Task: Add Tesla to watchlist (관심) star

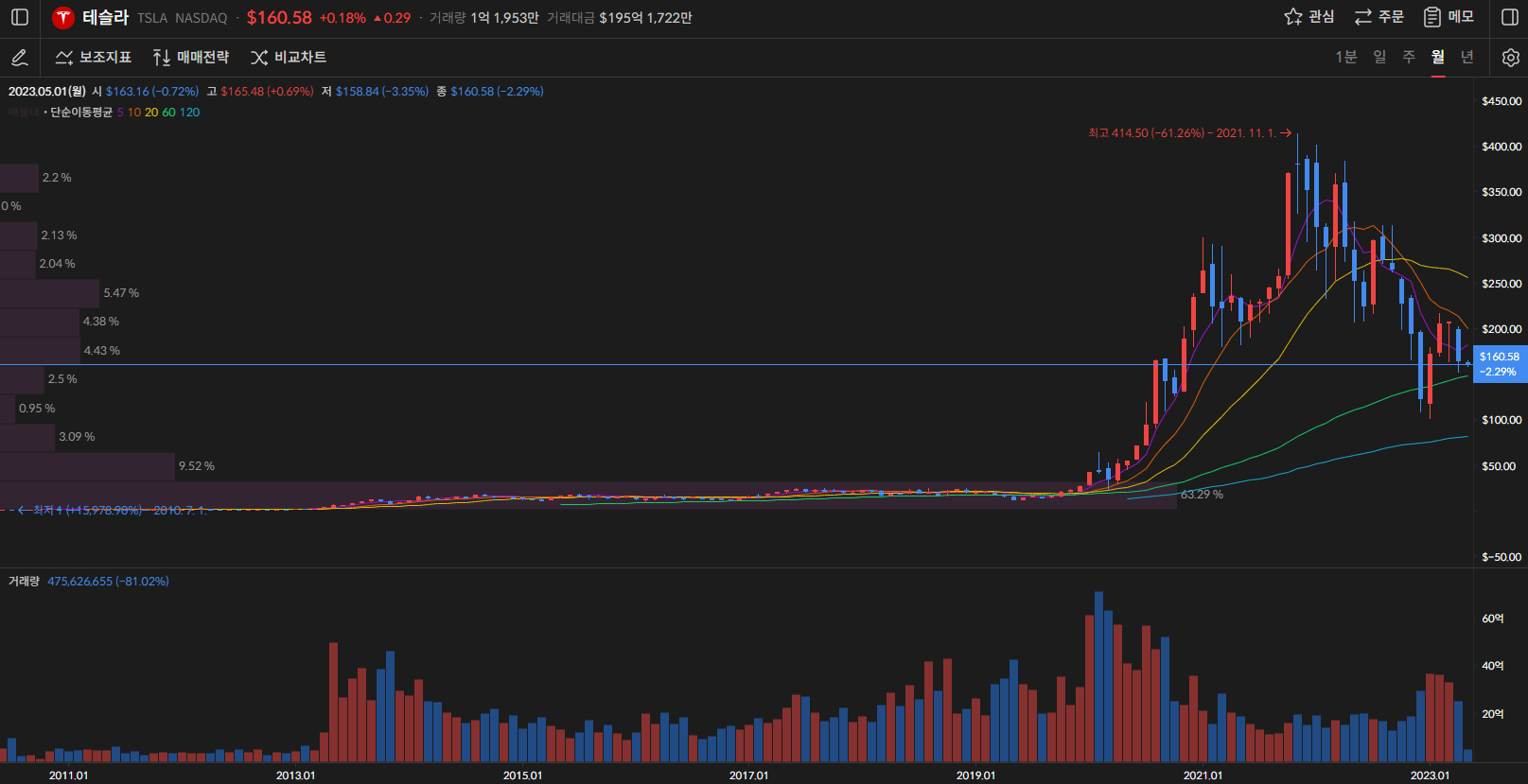Action: click(1309, 17)
